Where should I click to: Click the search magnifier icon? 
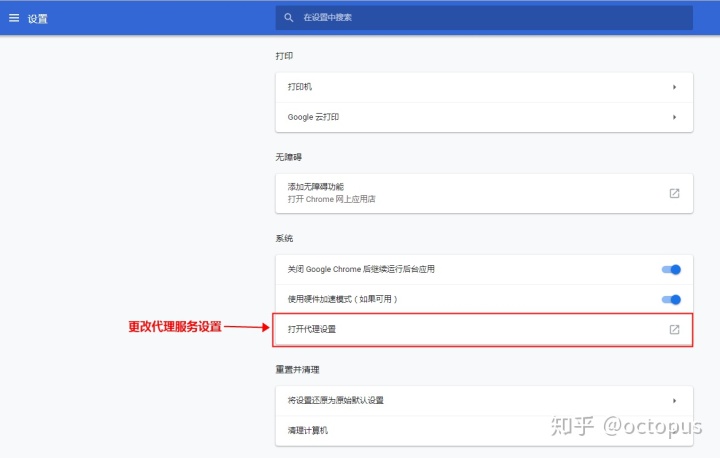click(288, 17)
